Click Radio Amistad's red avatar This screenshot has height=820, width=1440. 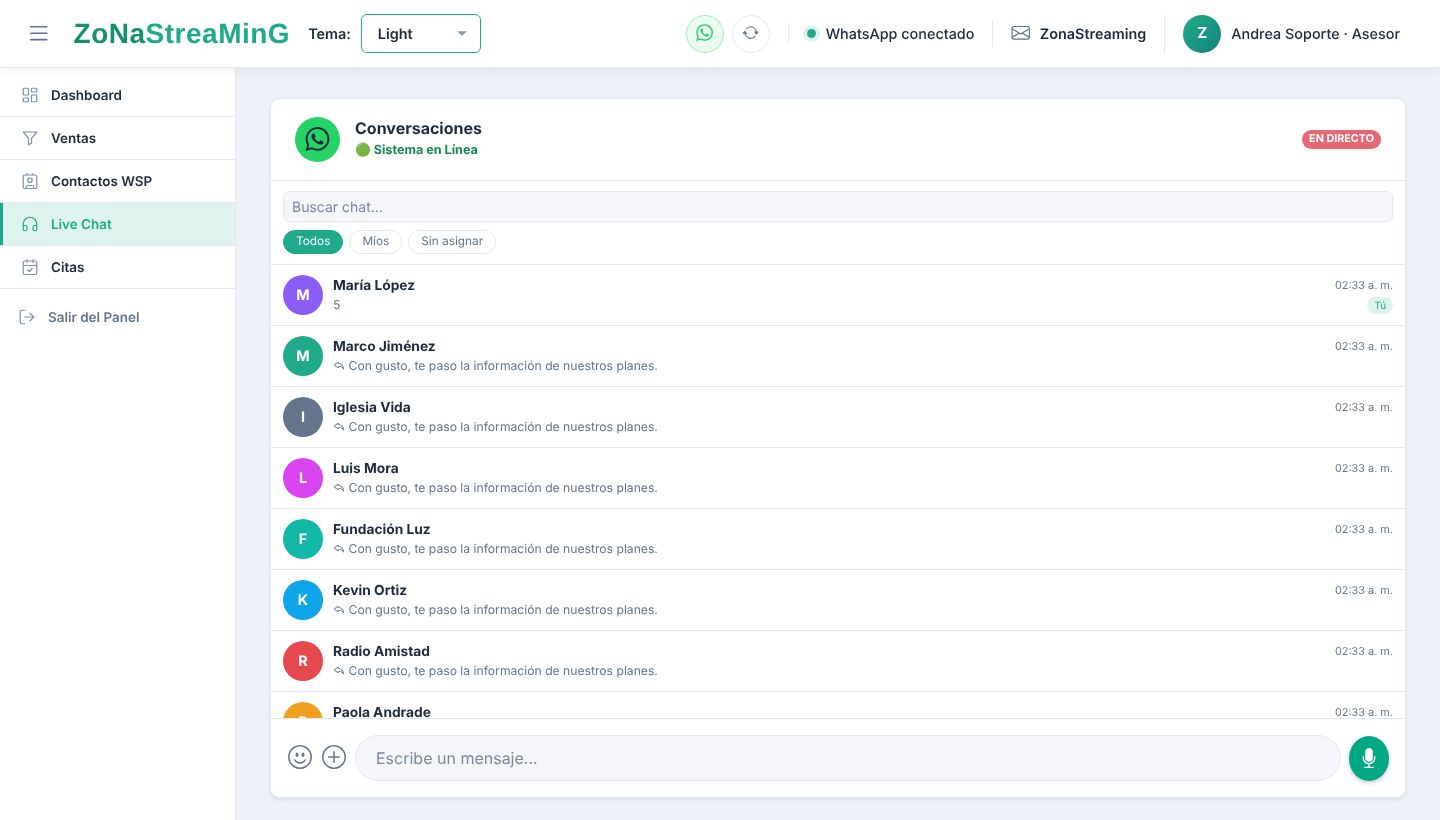click(x=303, y=661)
